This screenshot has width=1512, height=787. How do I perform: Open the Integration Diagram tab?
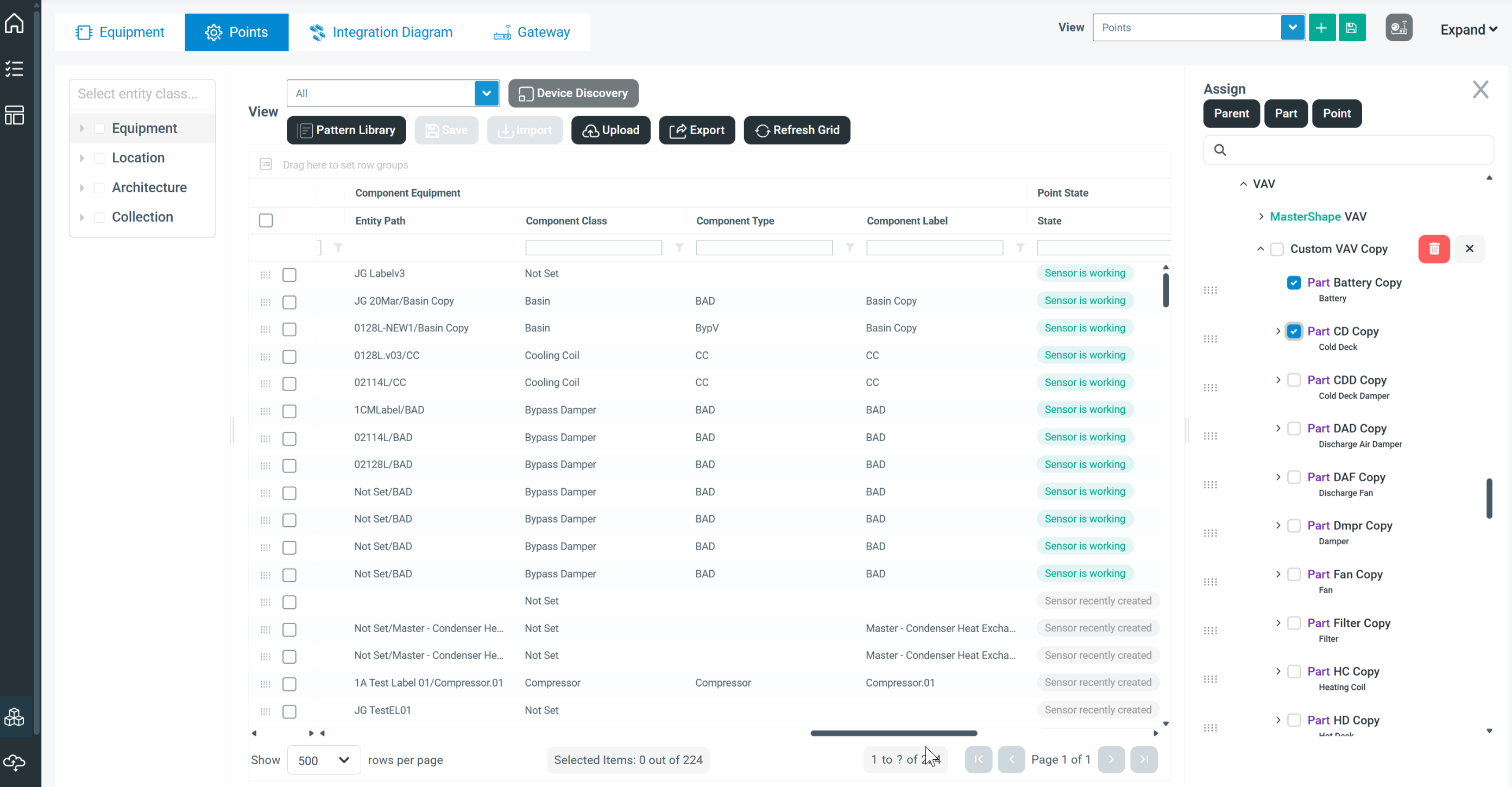pos(381,32)
